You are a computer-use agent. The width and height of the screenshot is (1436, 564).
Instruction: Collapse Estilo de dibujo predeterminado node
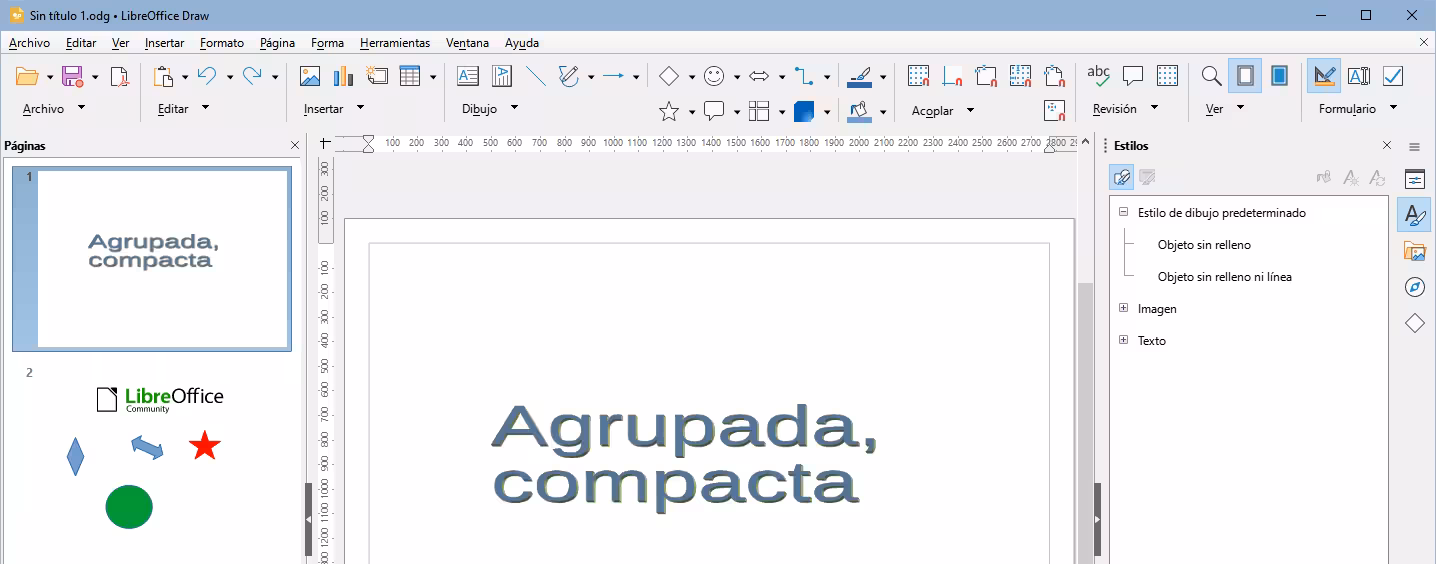coord(1123,212)
